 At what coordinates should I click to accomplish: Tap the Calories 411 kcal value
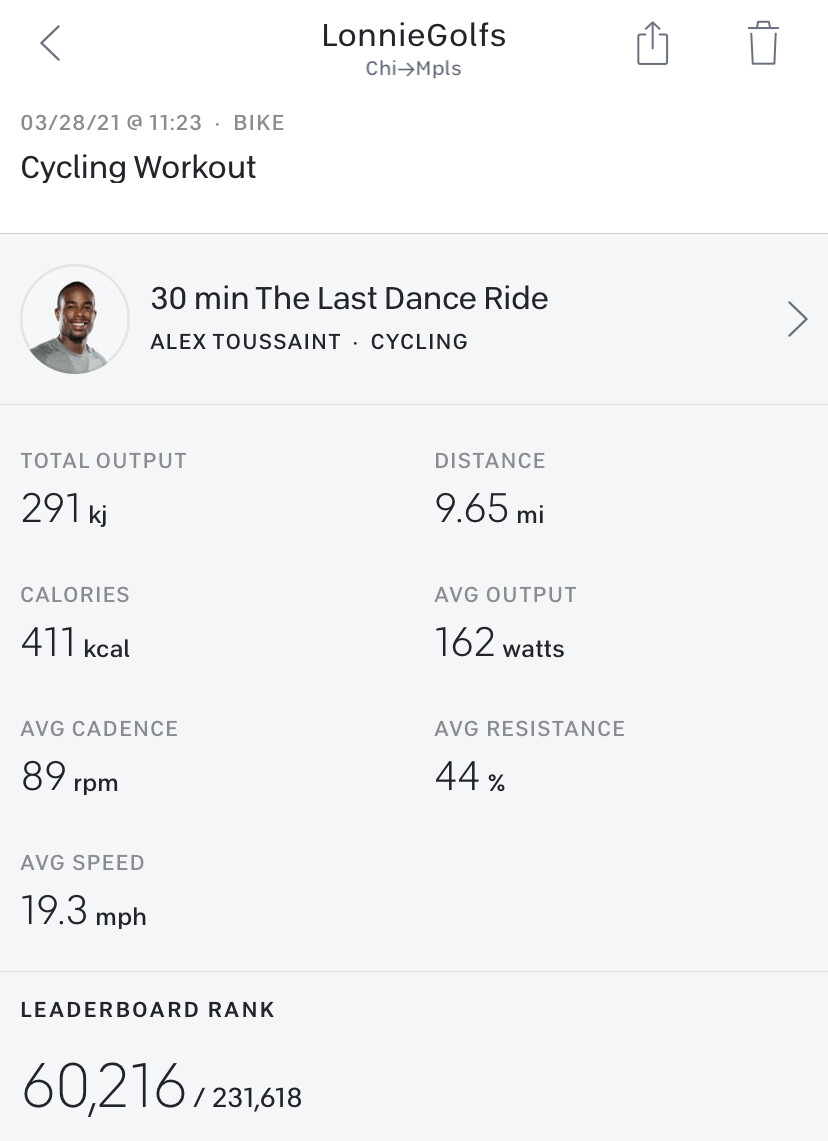[x=75, y=643]
